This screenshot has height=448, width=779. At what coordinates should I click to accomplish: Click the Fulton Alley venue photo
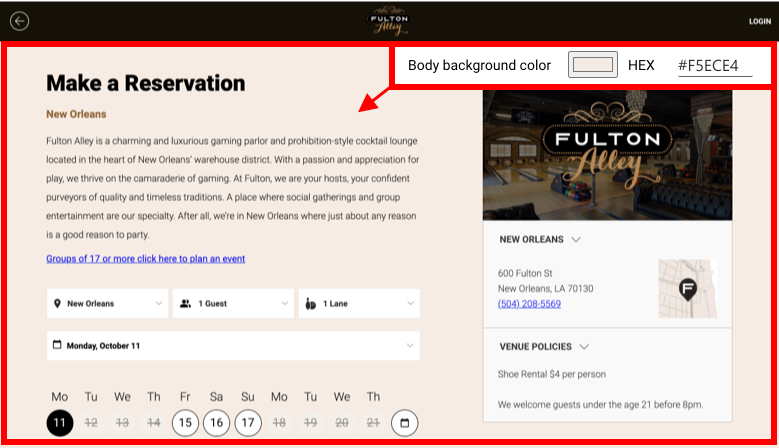click(607, 155)
